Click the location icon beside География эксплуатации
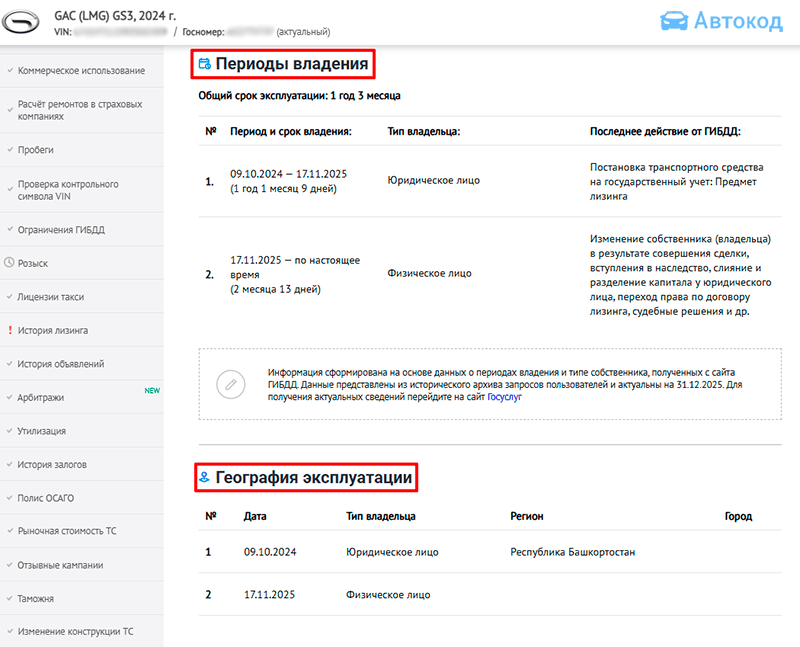This screenshot has width=800, height=647. tap(204, 478)
